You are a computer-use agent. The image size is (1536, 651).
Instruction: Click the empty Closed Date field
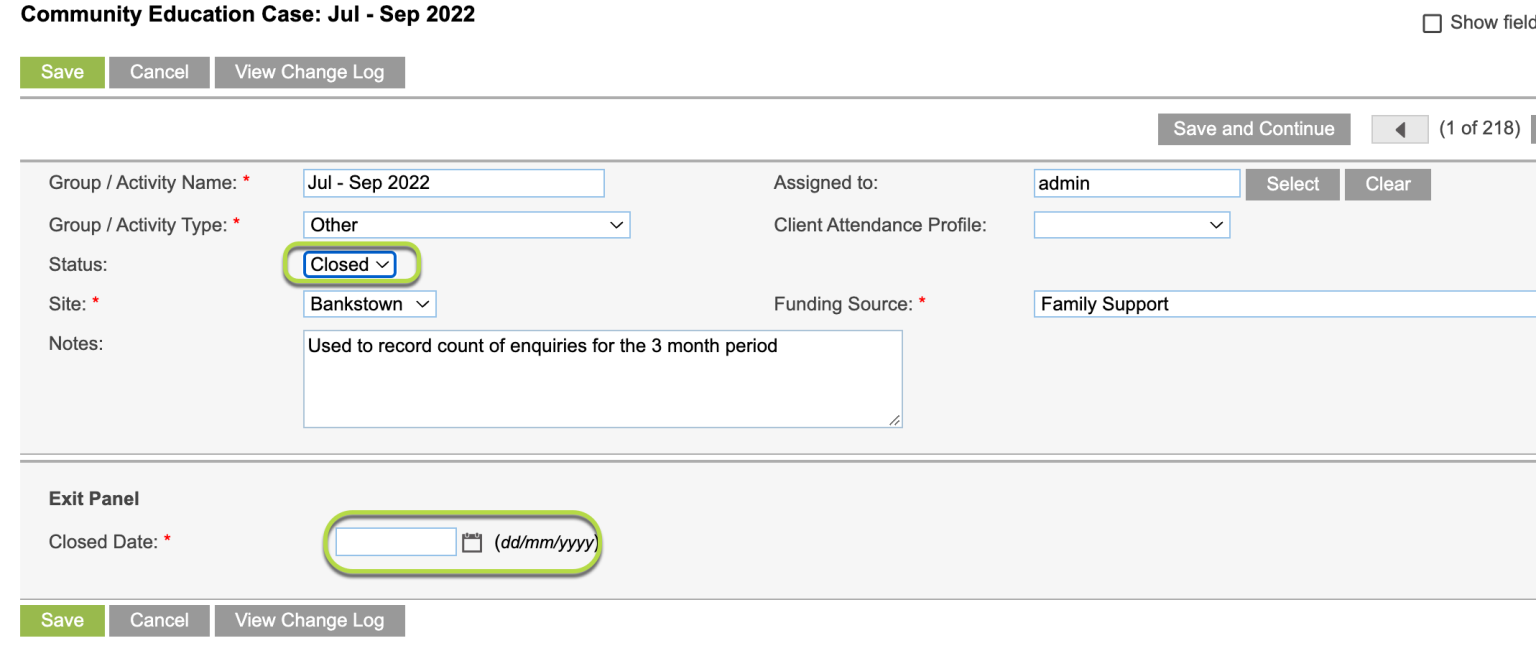[x=395, y=541]
